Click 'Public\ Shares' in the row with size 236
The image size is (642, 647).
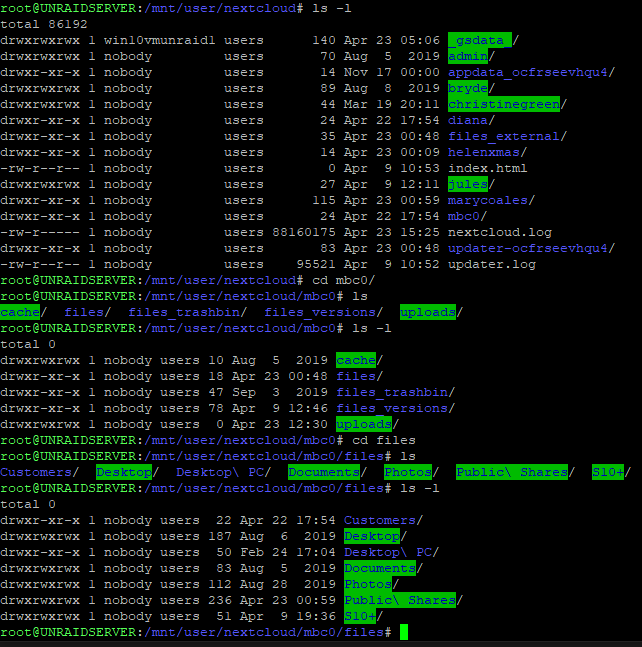point(400,600)
